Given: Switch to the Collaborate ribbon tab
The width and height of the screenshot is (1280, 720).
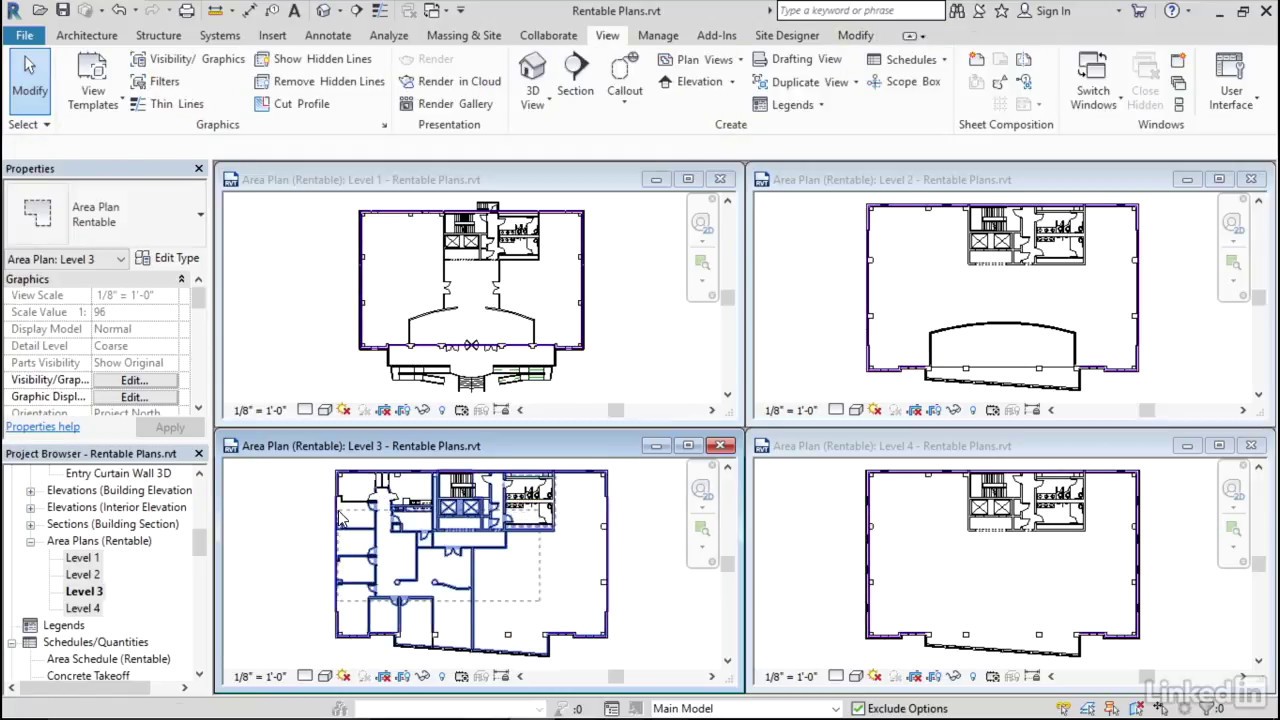Looking at the screenshot, I should pyautogui.click(x=548, y=35).
